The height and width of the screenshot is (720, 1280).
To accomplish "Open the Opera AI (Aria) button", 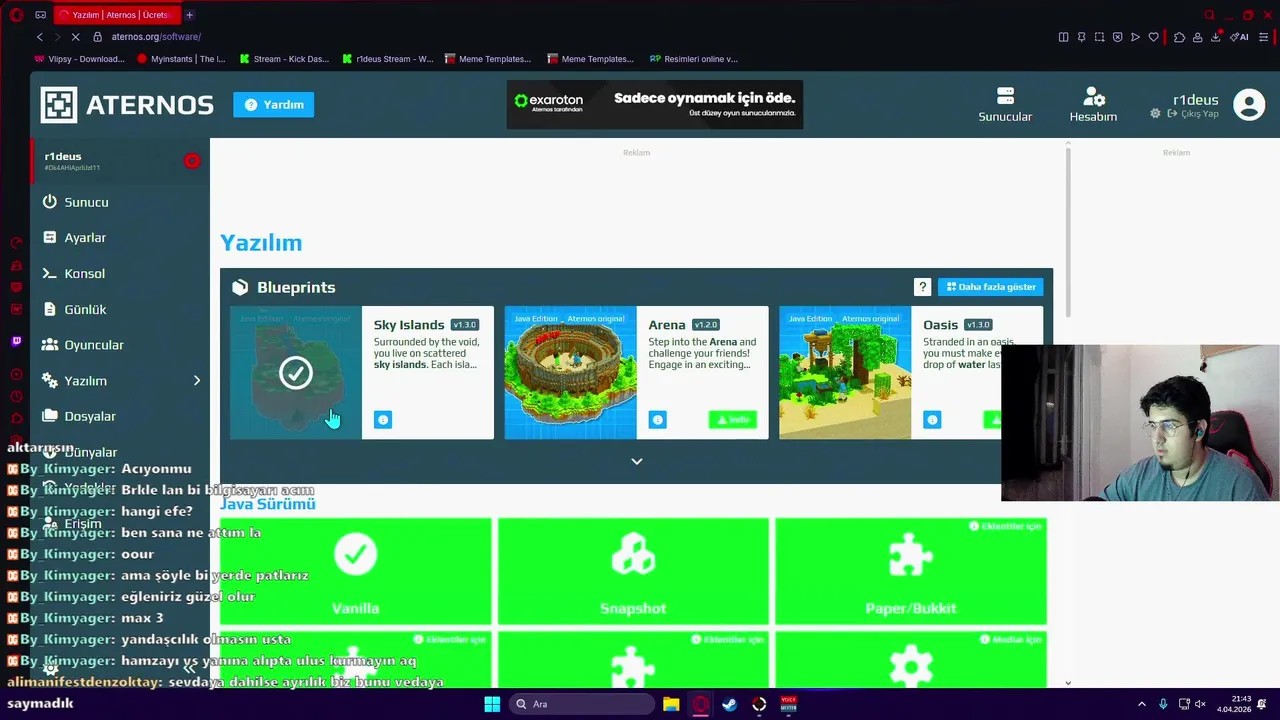I will tap(1240, 37).
